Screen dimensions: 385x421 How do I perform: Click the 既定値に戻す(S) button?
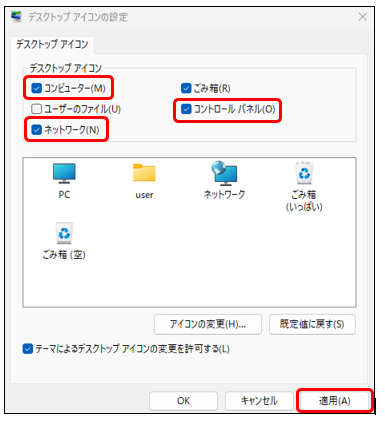click(312, 324)
